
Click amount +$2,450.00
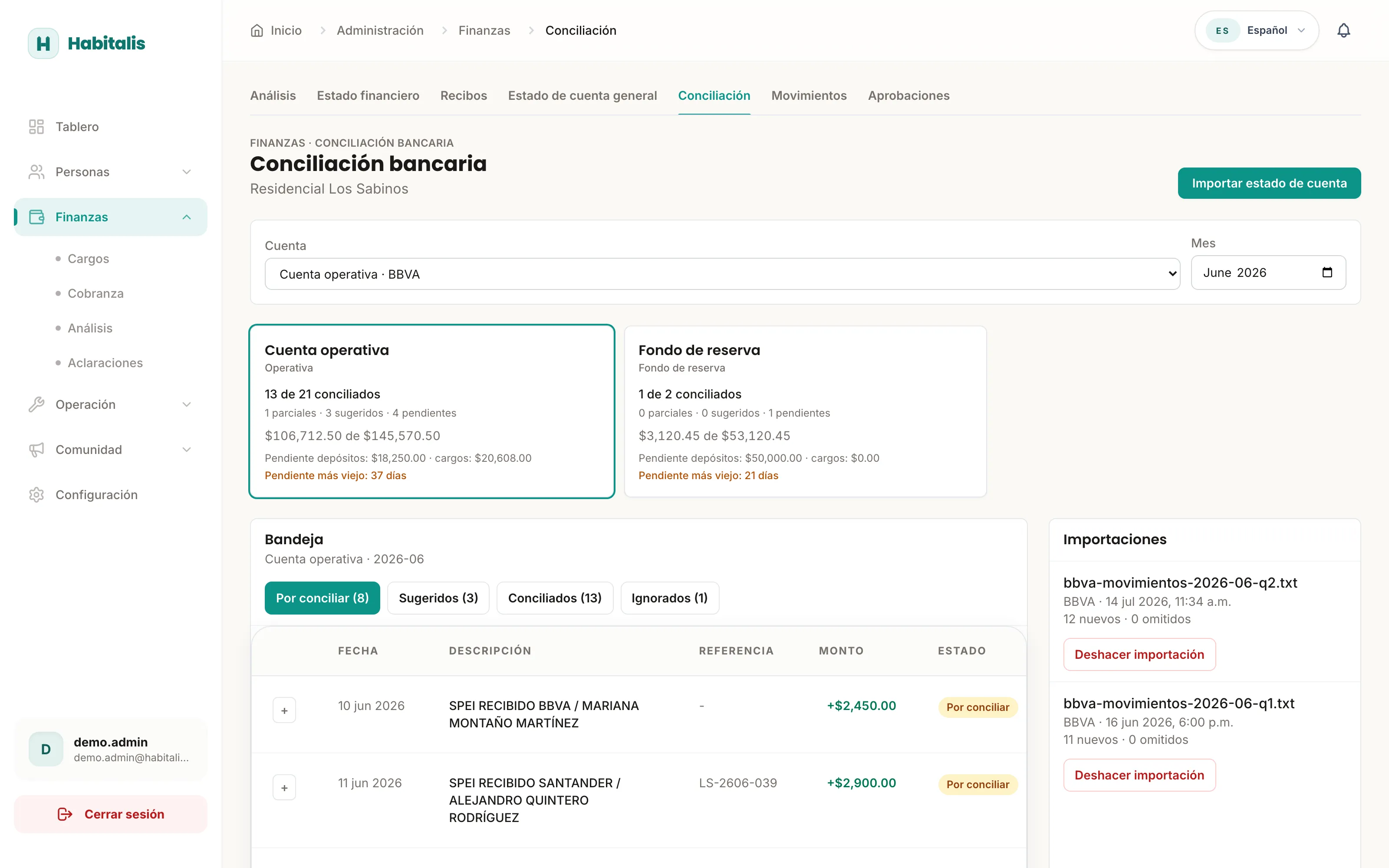[862, 706]
